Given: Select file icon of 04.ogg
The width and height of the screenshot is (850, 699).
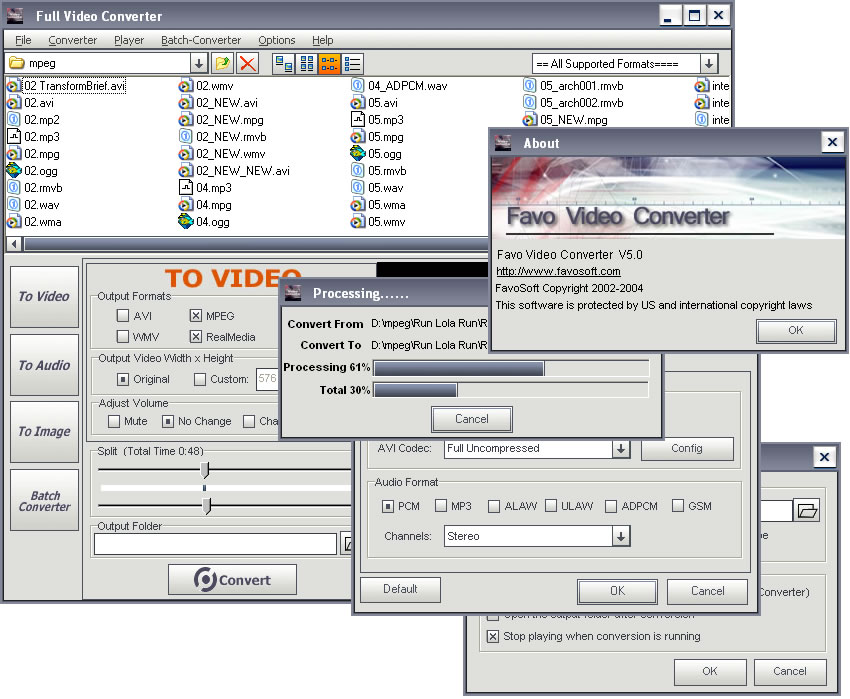Looking at the screenshot, I should [x=186, y=221].
